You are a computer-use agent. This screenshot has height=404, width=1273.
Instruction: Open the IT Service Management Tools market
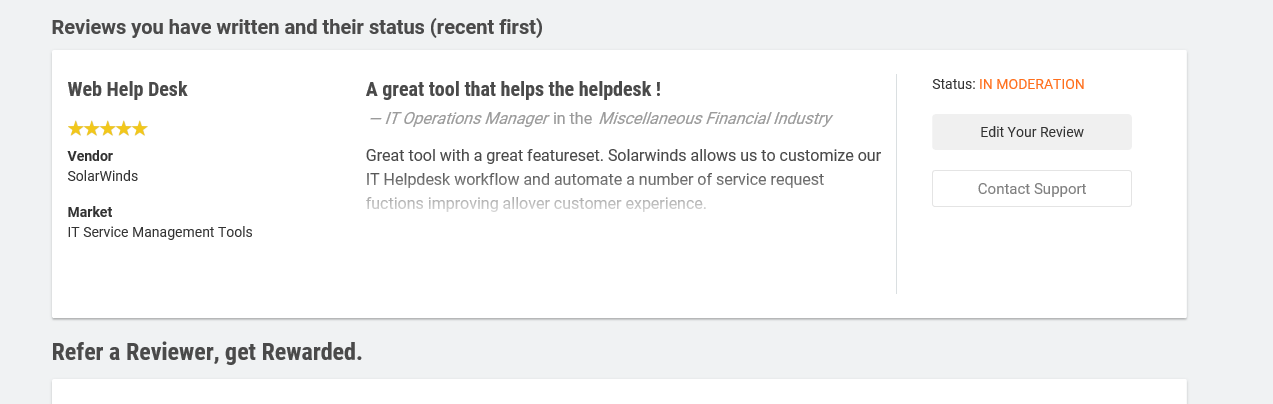pyautogui.click(x=159, y=232)
